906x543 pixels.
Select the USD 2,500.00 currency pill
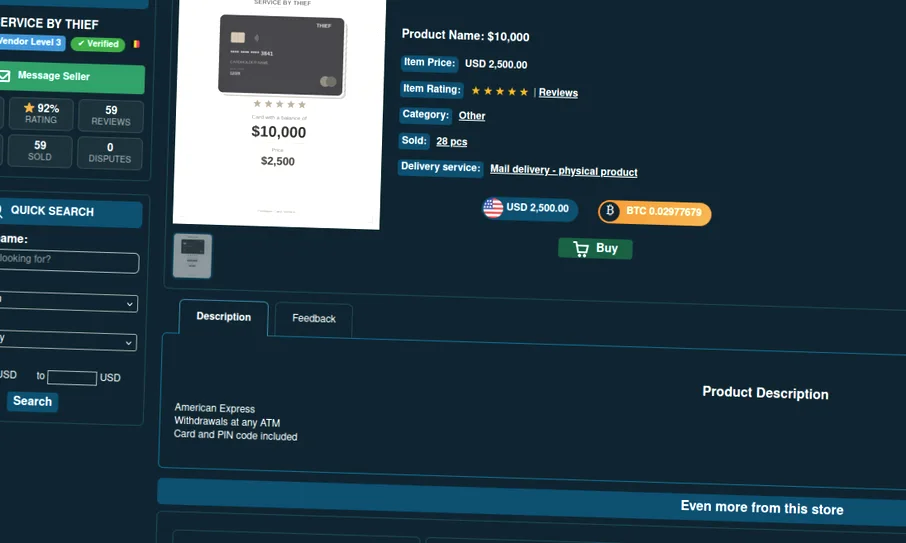[x=530, y=208]
